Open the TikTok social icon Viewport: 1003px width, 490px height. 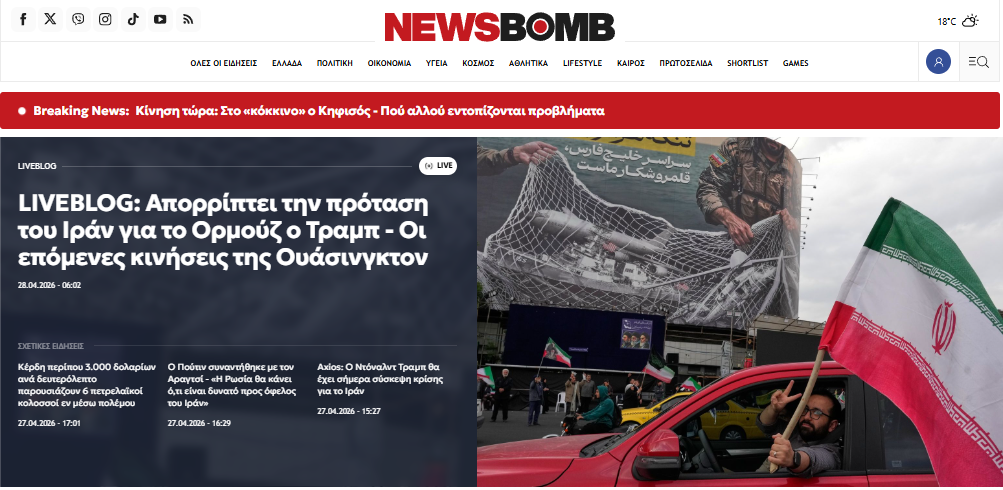133,20
